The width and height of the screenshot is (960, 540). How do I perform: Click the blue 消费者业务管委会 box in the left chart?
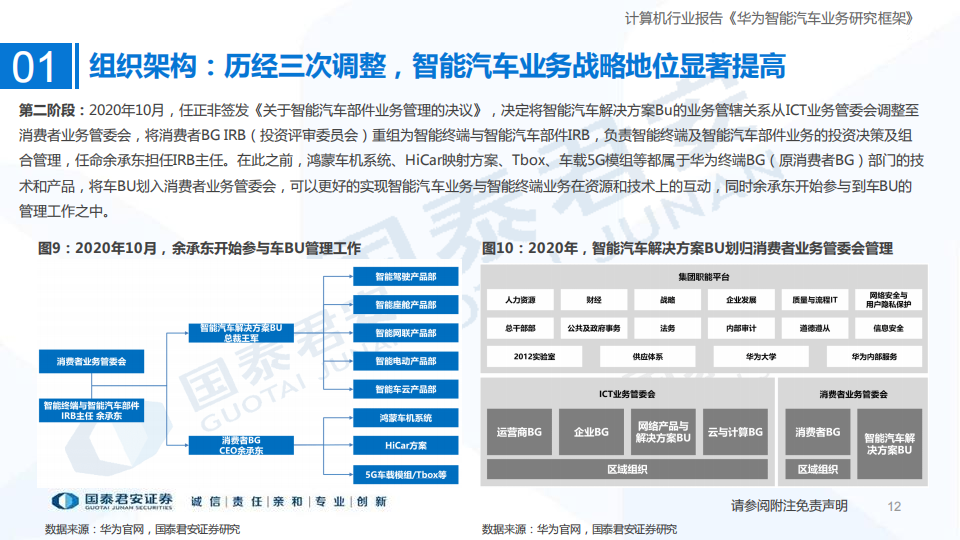coord(91,361)
